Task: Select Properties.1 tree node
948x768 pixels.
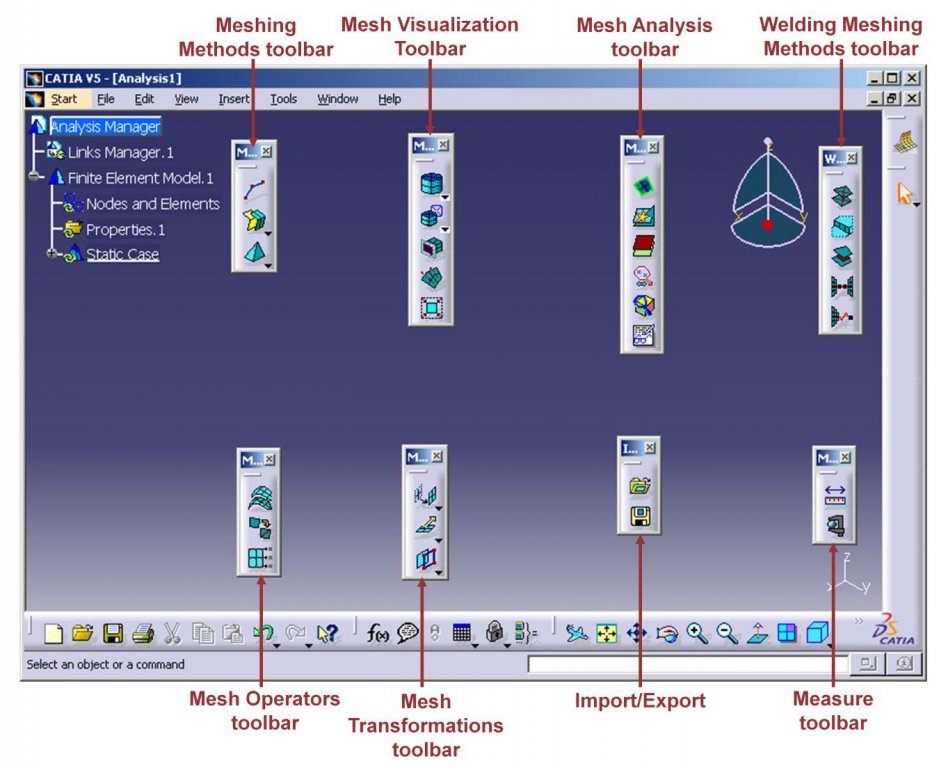Action: (x=125, y=230)
